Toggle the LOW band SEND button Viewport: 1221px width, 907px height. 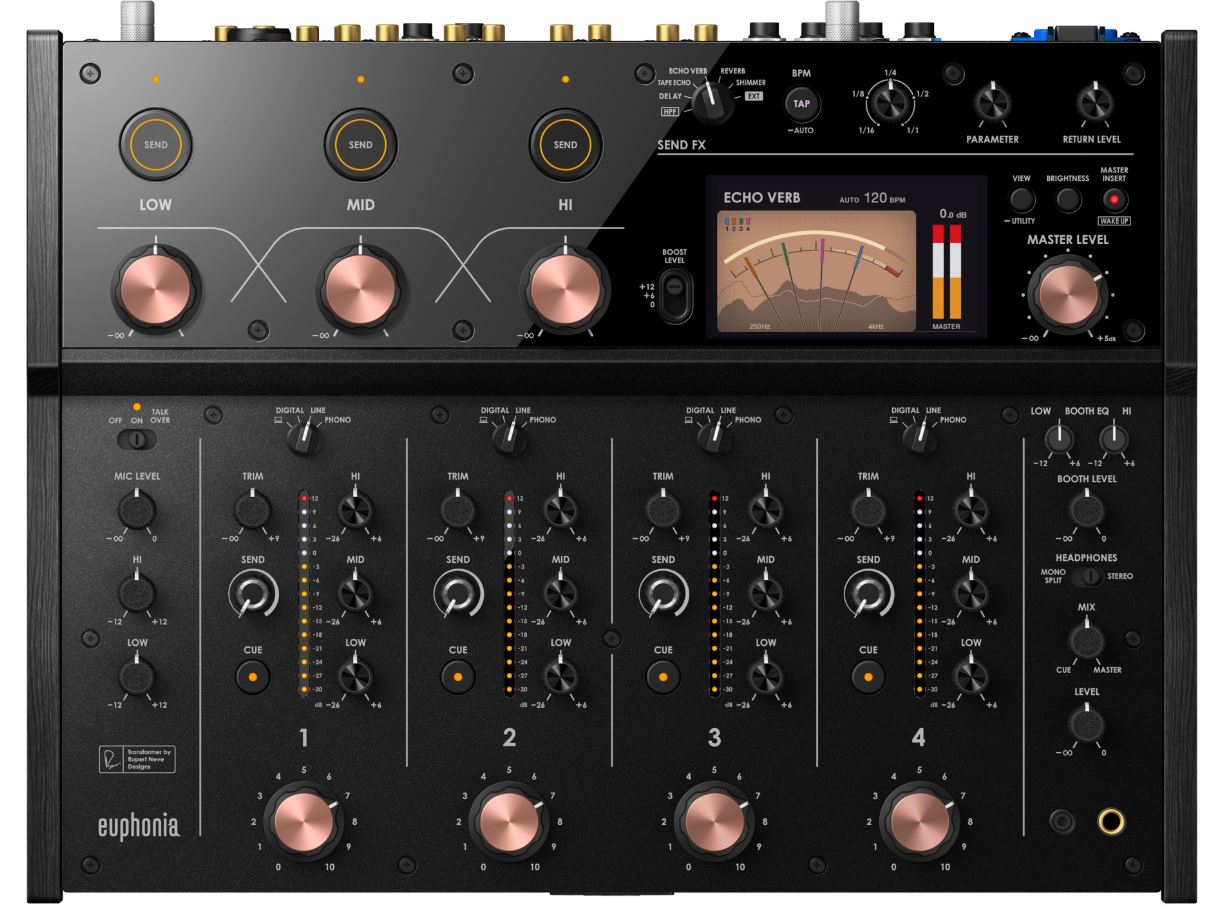(154, 145)
